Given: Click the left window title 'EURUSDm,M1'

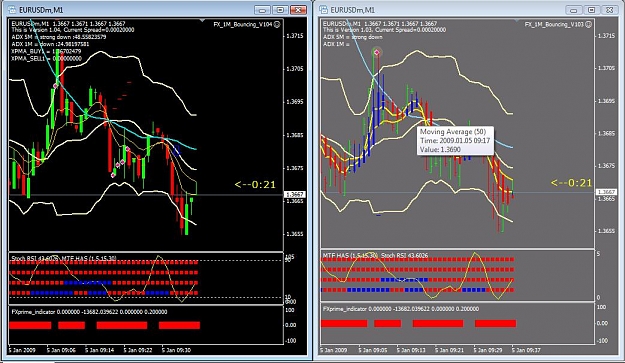Looking at the screenshot, I should point(41,10).
